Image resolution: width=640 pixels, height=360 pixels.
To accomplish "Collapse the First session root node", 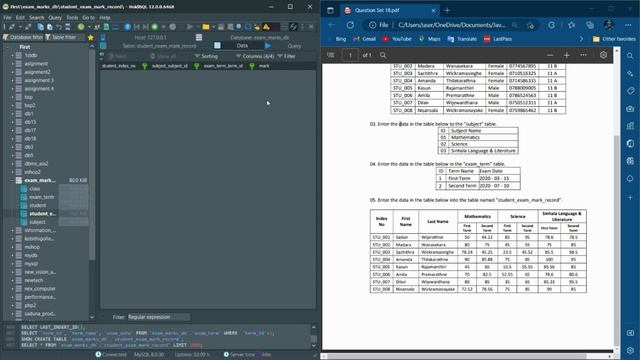I will point(7,47).
